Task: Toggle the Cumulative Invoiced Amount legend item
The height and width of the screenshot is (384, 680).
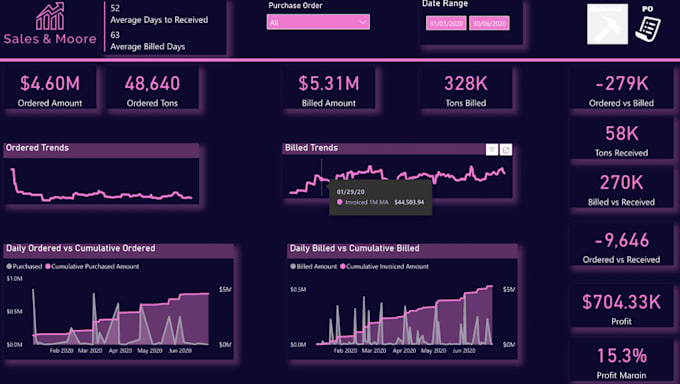Action: [384, 266]
